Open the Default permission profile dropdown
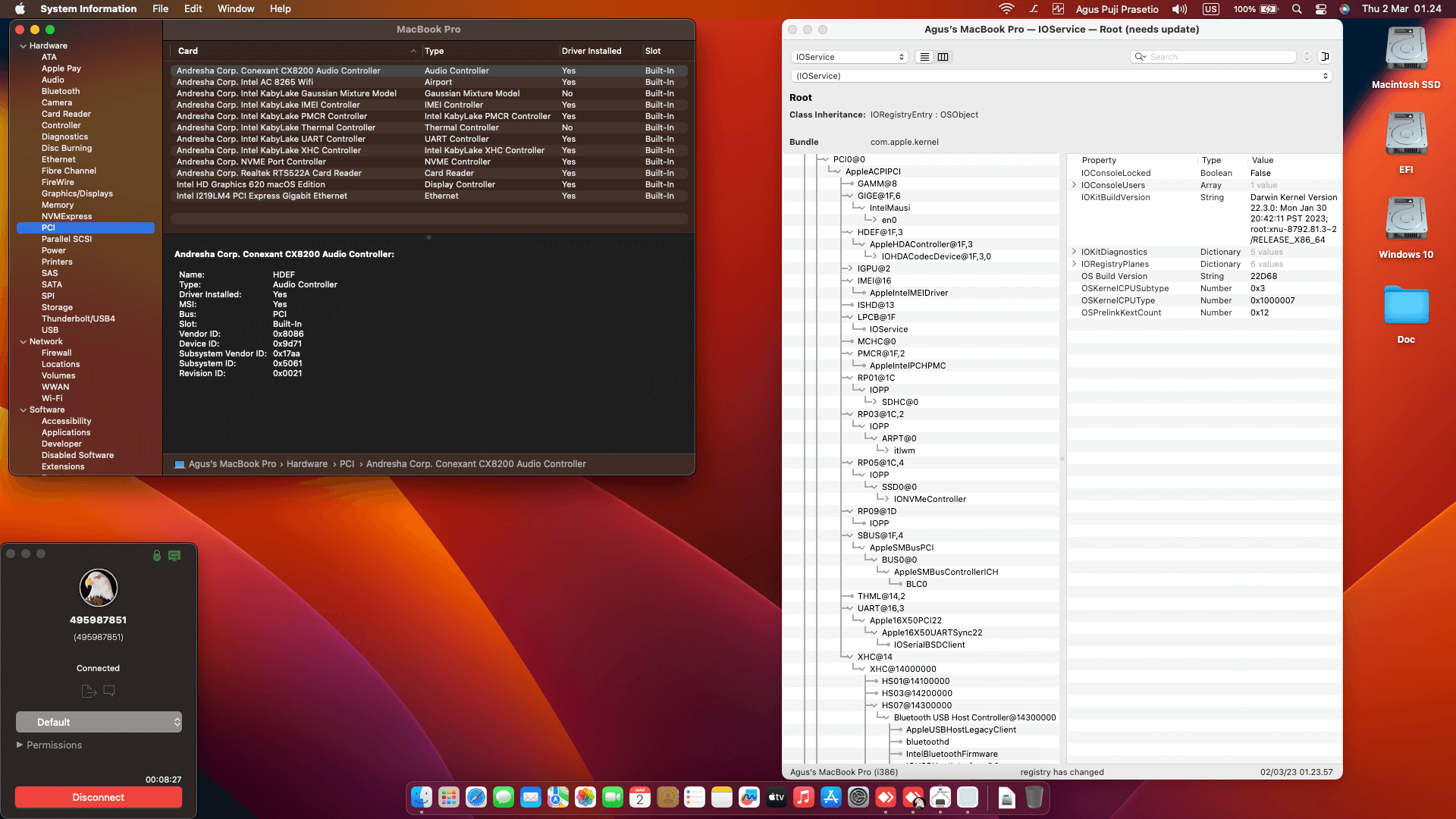1456x819 pixels. (x=99, y=722)
